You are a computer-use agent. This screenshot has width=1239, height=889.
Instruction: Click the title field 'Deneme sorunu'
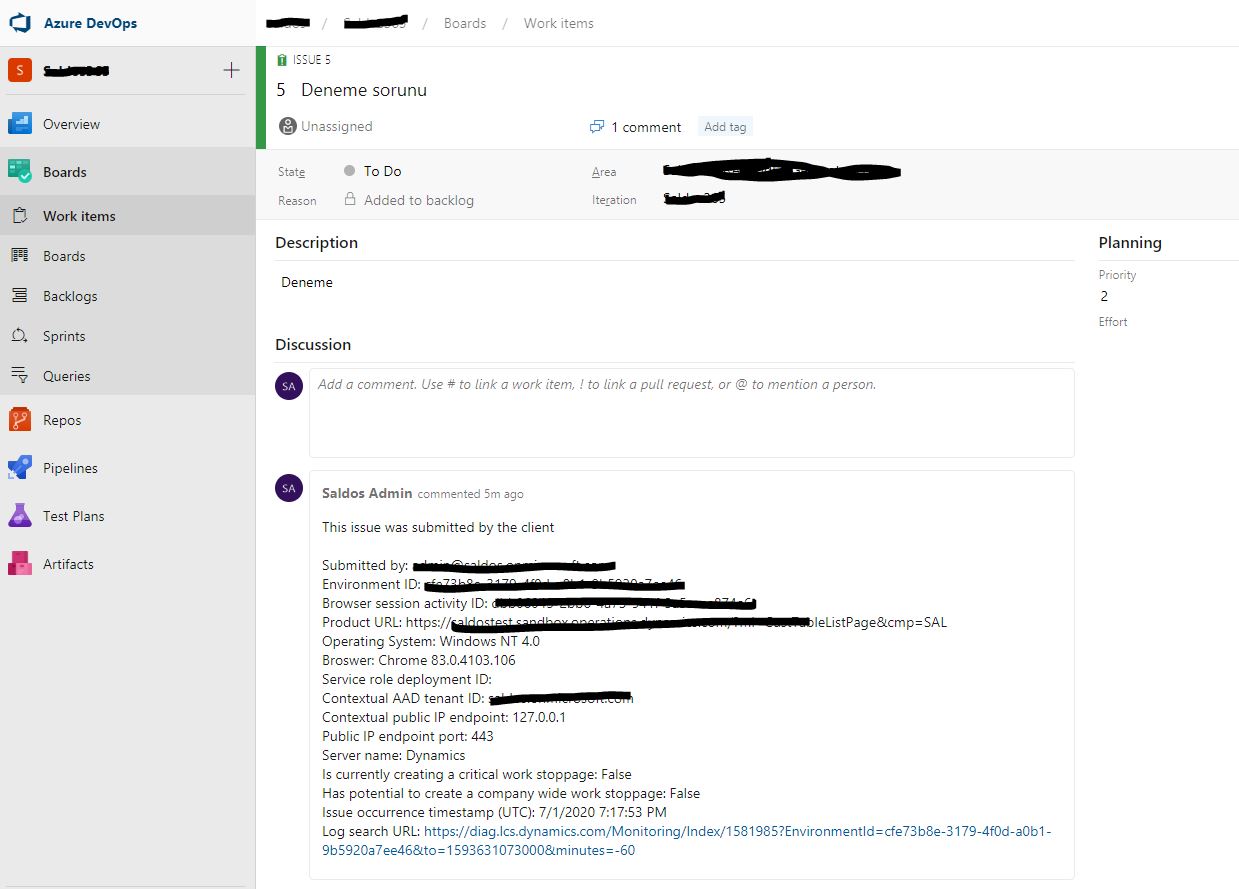coord(364,90)
